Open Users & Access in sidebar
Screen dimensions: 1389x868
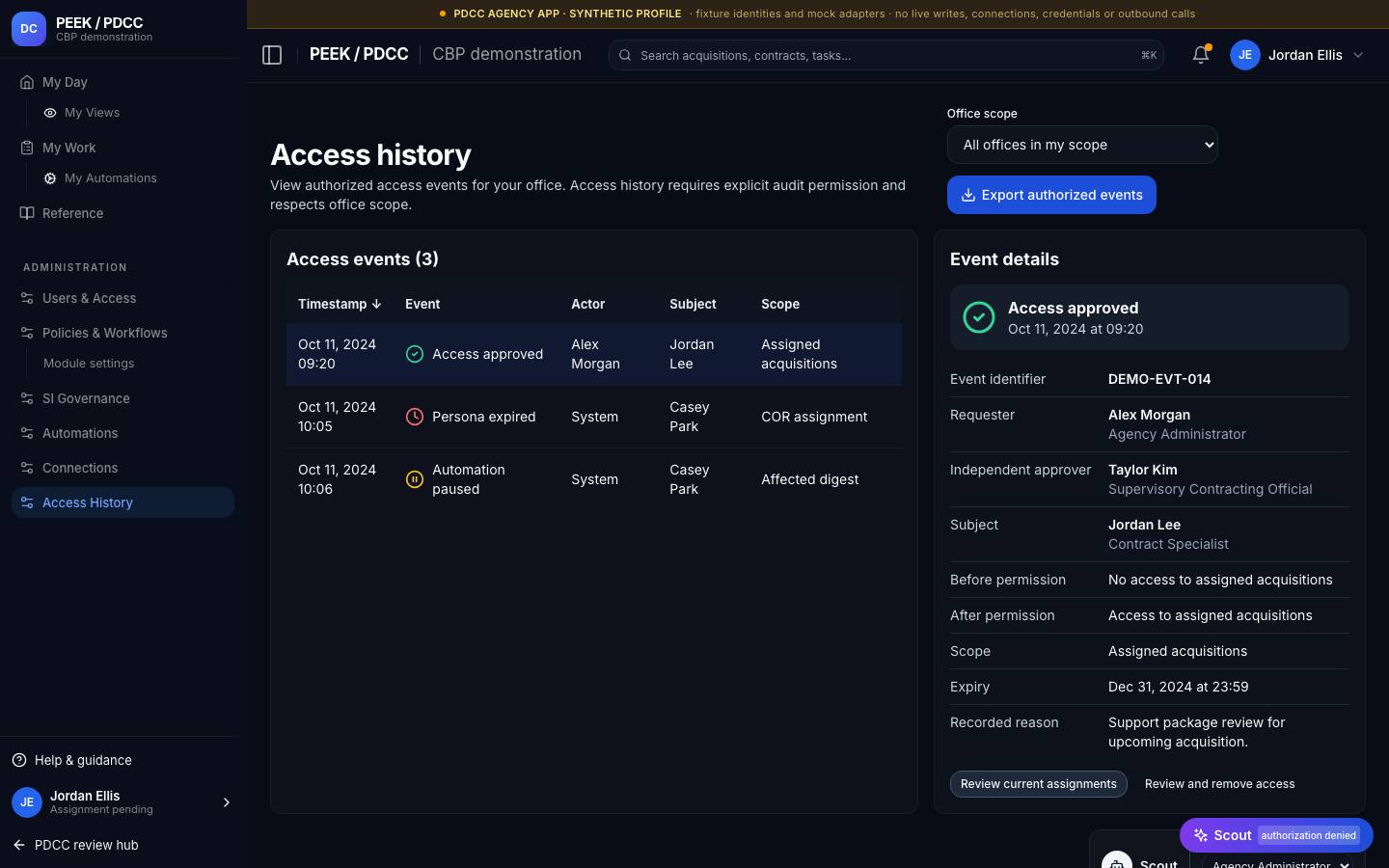coord(123,298)
